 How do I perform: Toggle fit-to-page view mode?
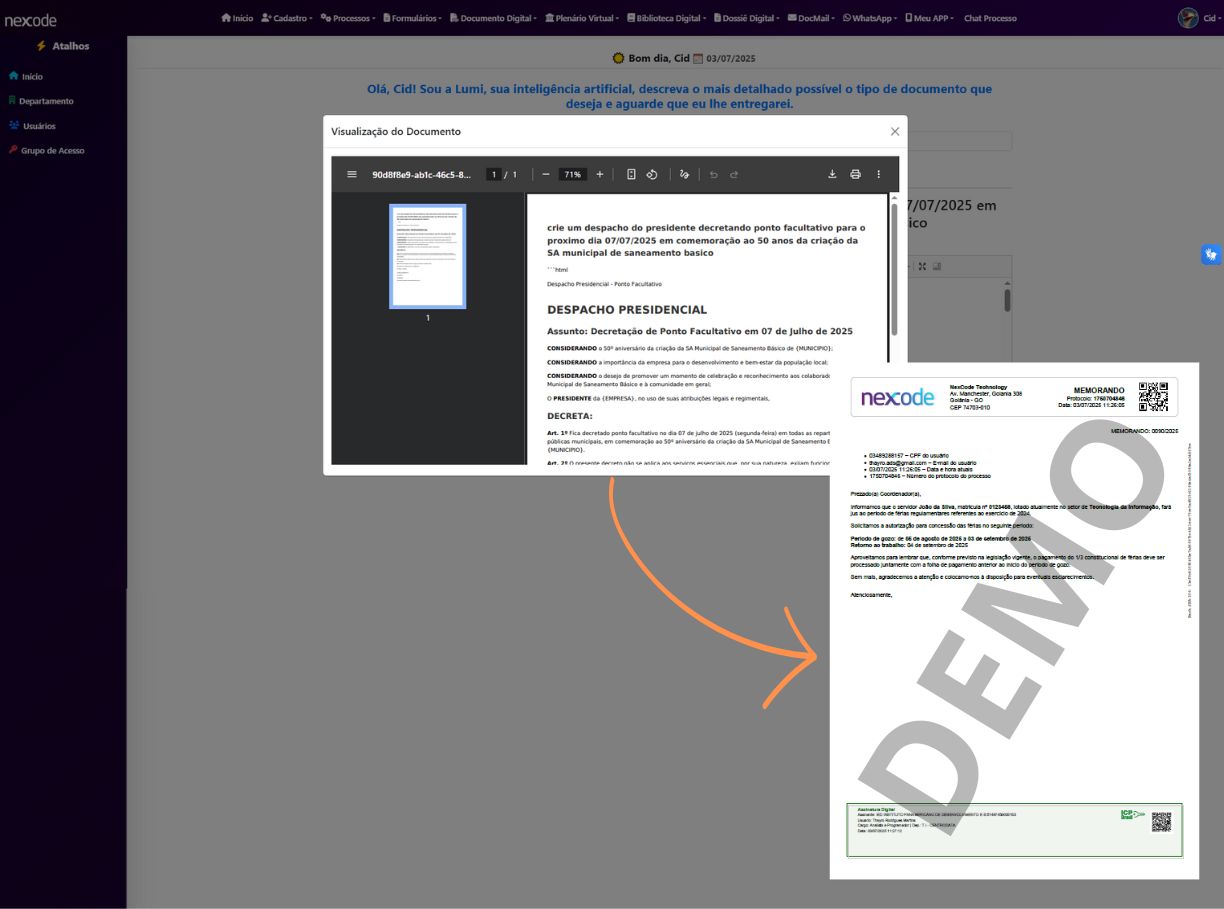(630, 173)
